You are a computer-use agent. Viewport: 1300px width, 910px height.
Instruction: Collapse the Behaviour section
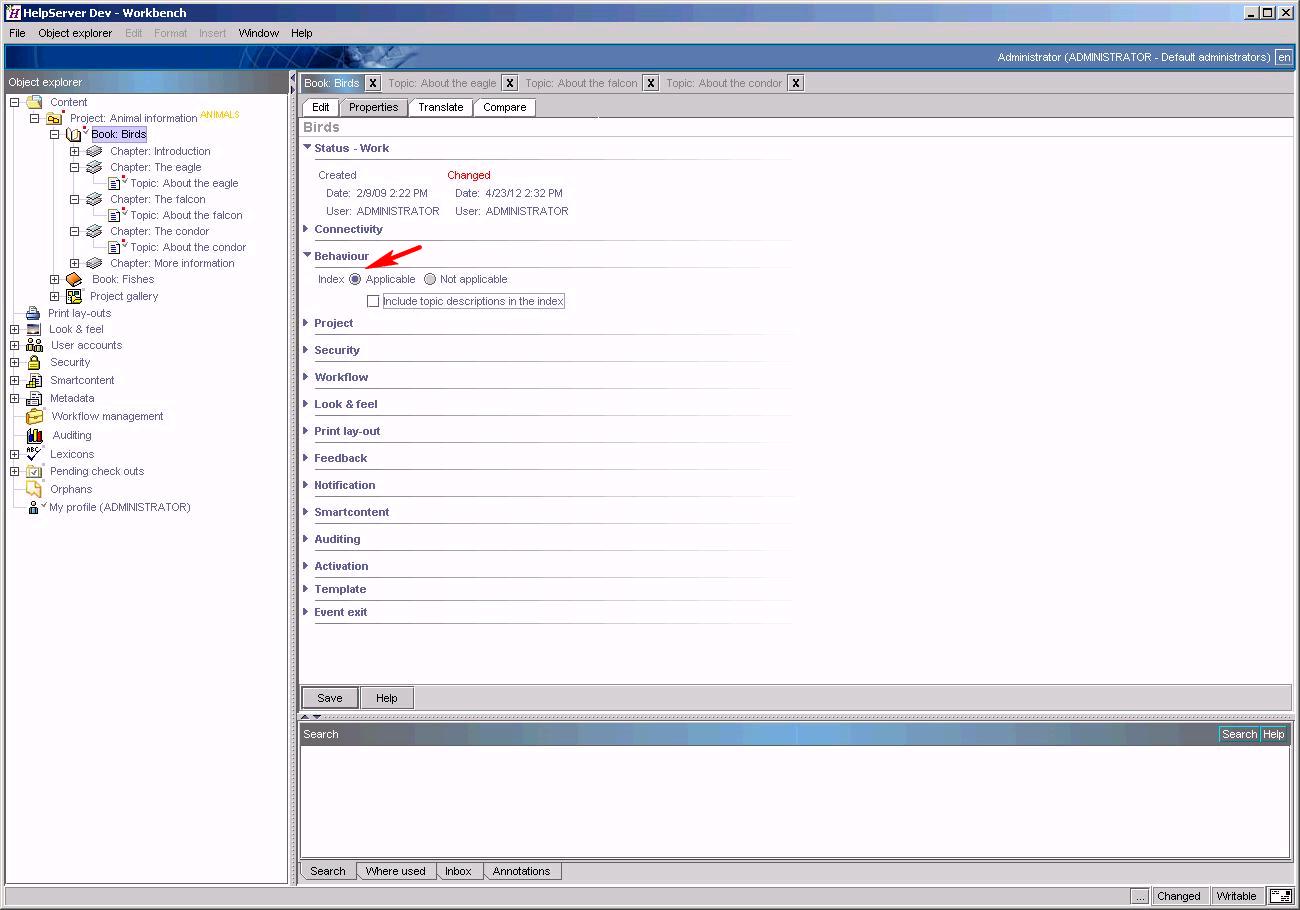point(307,256)
